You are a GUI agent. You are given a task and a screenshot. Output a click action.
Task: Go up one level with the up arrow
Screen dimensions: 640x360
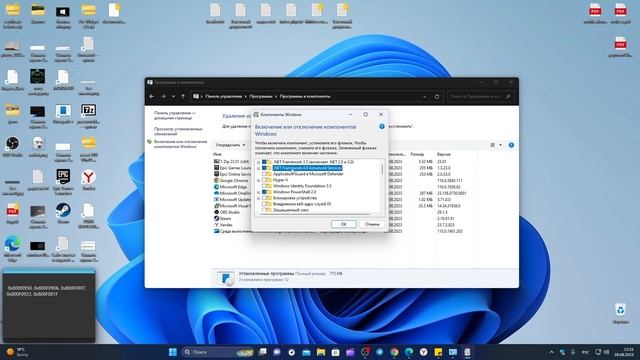tap(183, 97)
